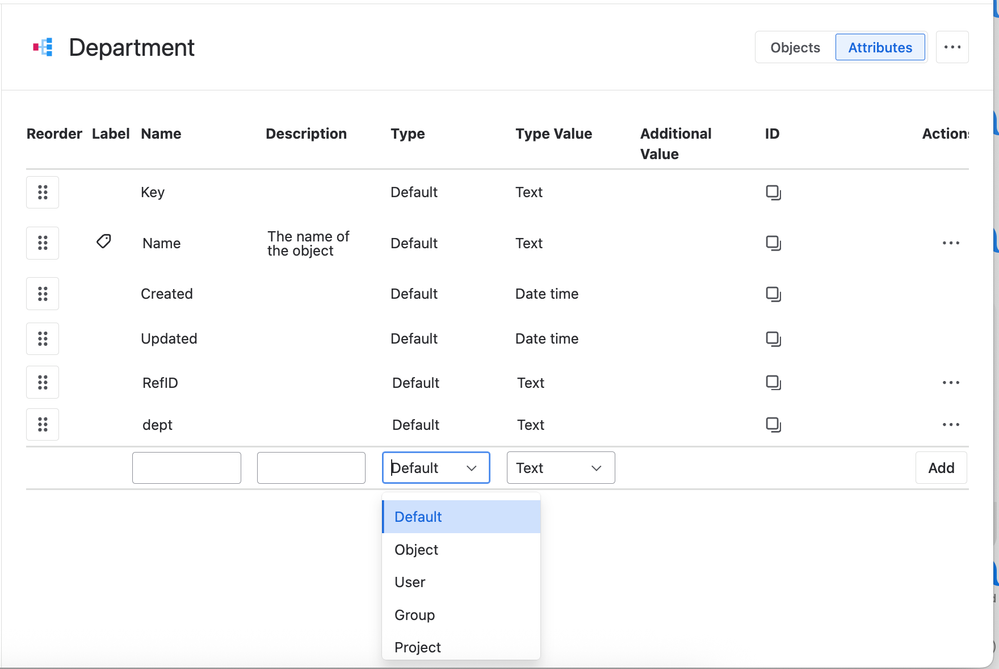Click the Department object type icon

coord(43,47)
